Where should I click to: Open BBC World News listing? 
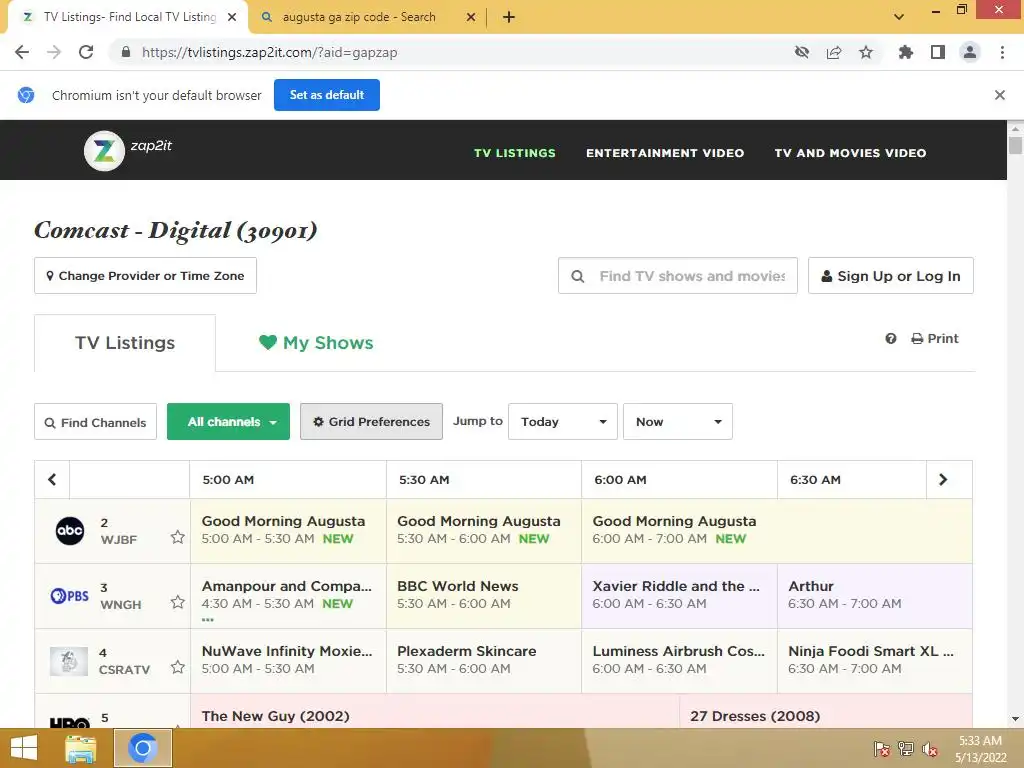(484, 596)
